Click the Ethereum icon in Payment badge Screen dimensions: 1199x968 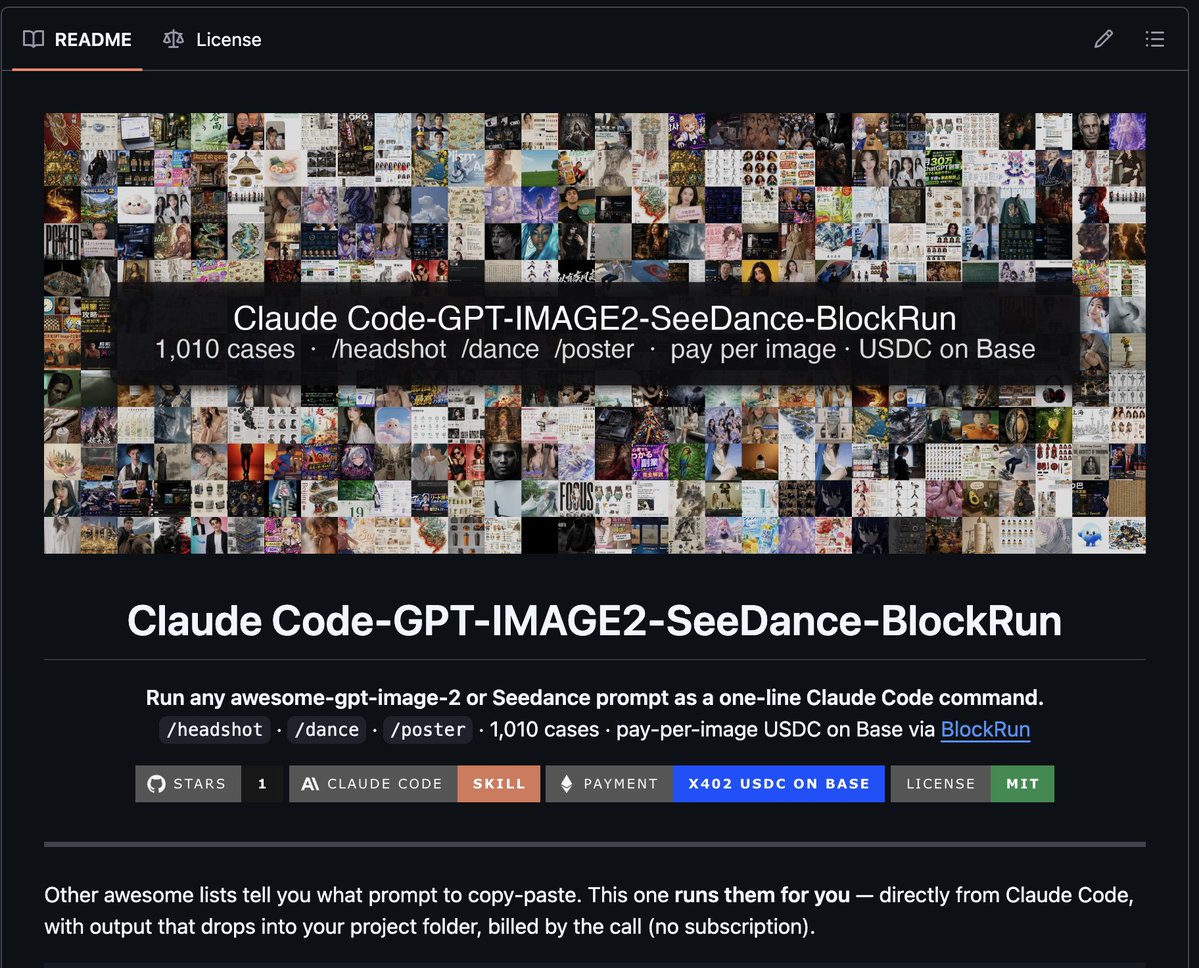pyautogui.click(x=567, y=784)
